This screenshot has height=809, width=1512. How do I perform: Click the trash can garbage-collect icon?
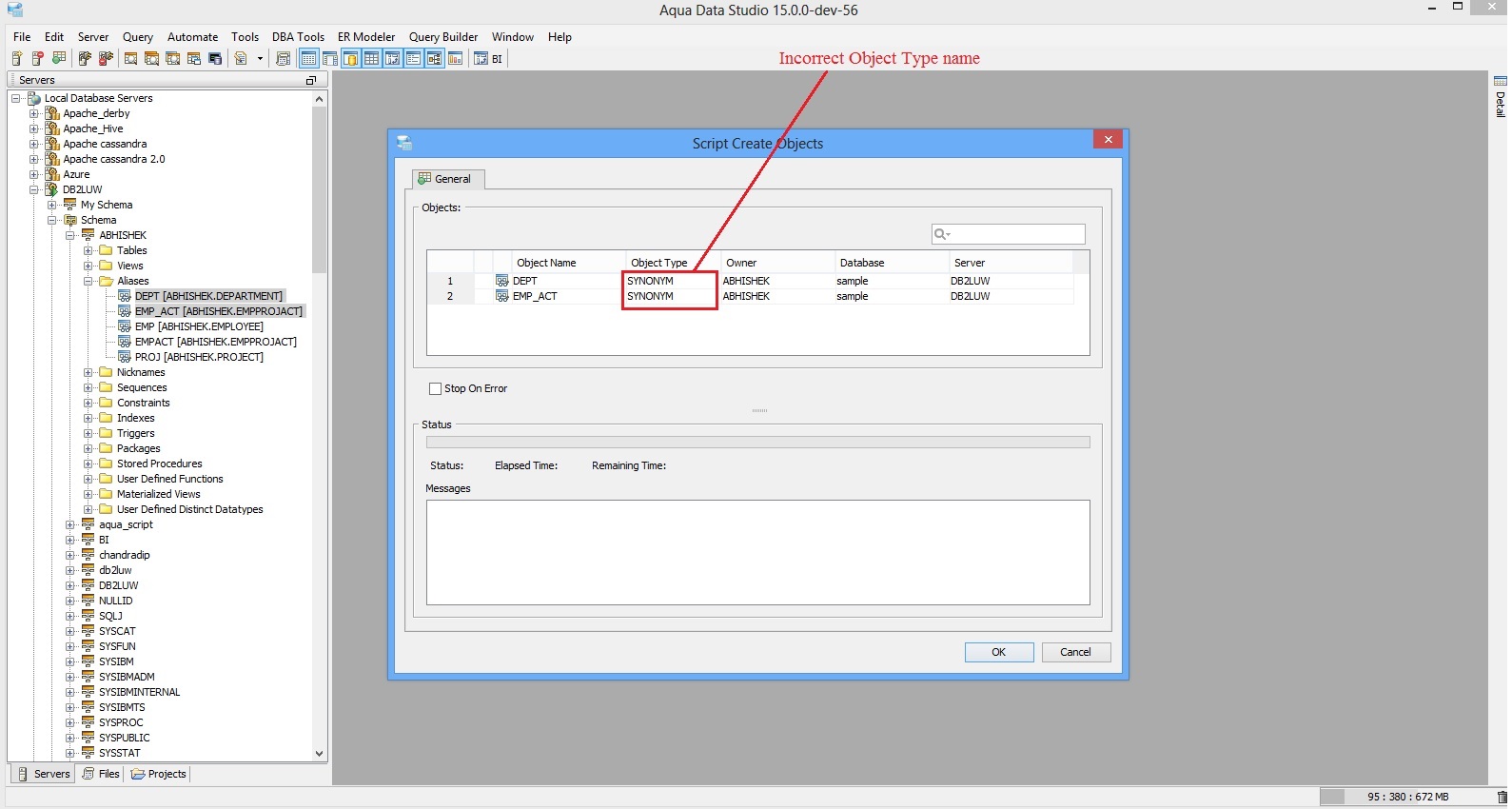(1502, 797)
